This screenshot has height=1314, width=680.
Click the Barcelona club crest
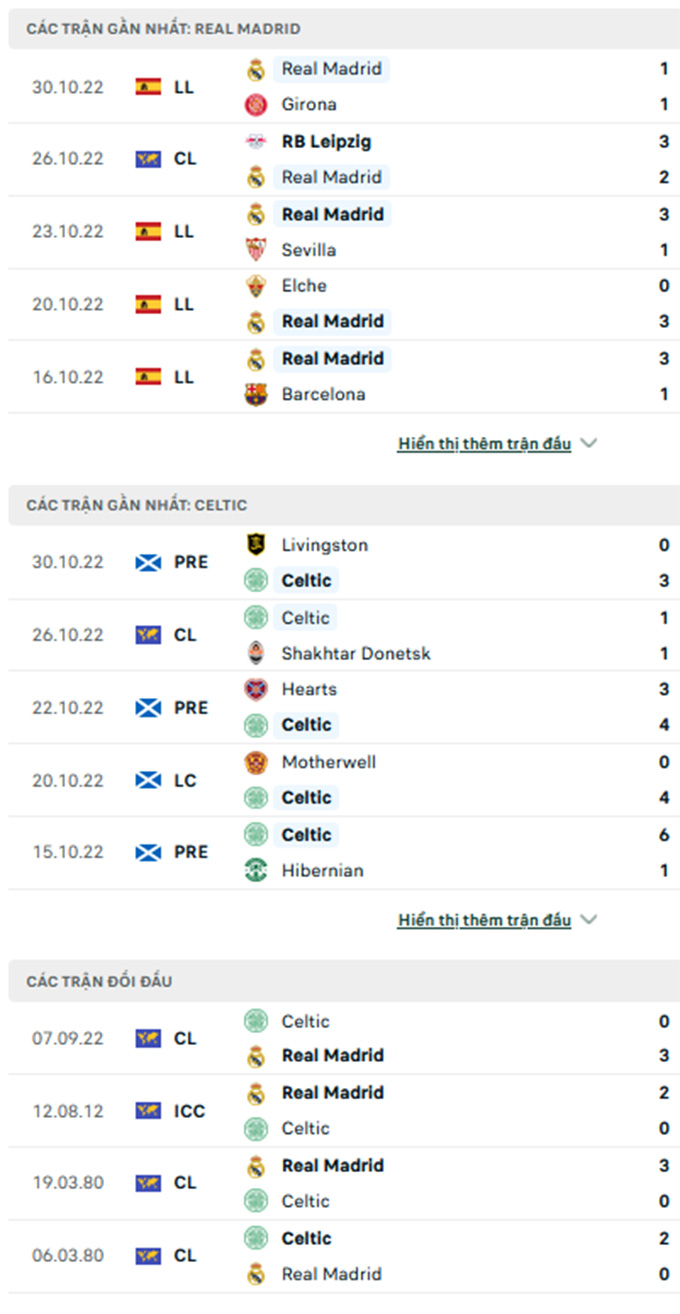[x=256, y=394]
